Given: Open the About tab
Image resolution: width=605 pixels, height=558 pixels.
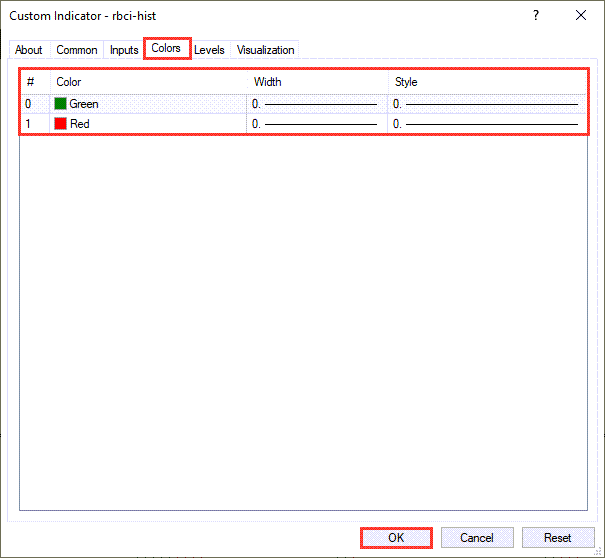Looking at the screenshot, I should pos(29,50).
